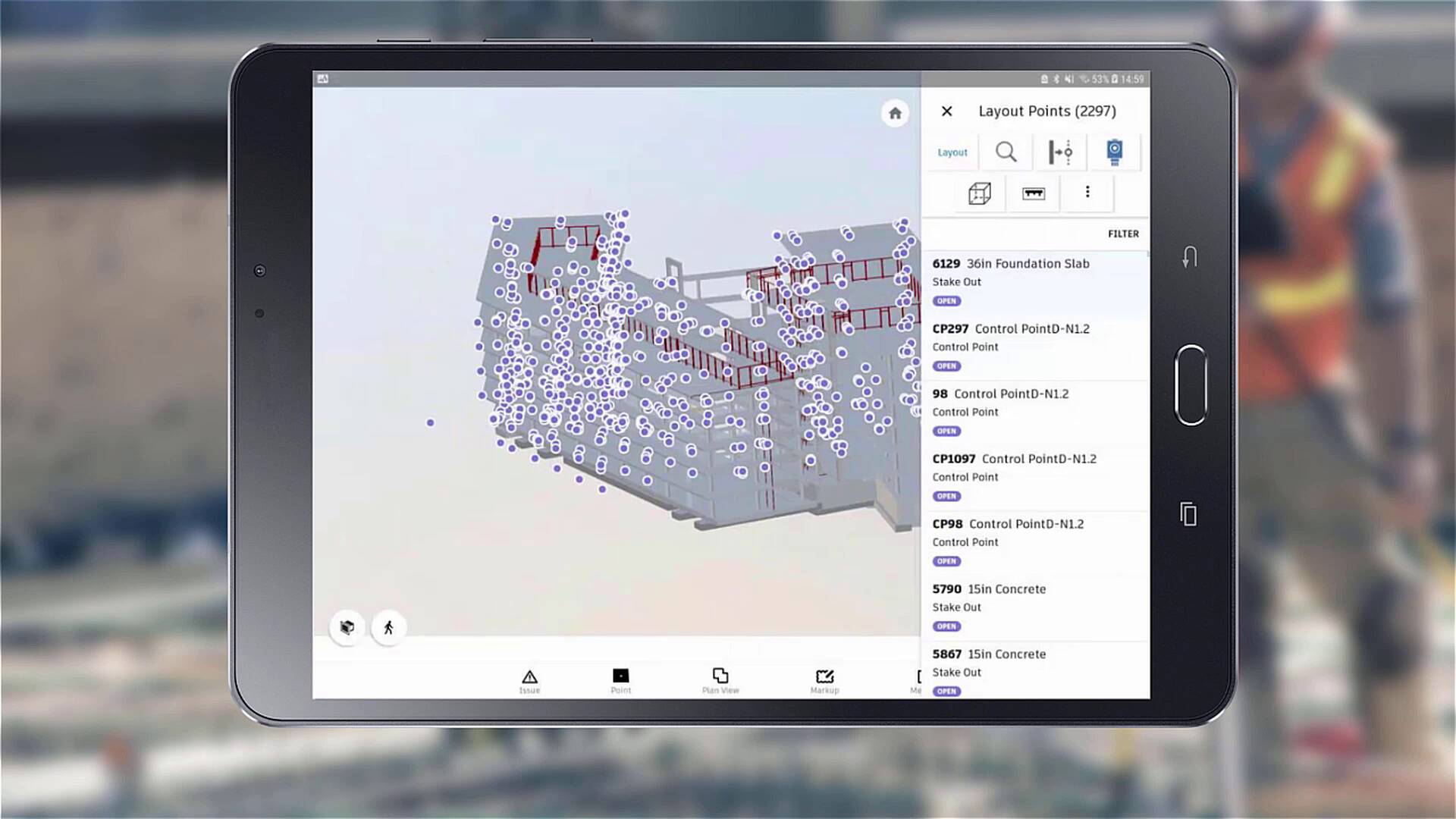Image resolution: width=1456 pixels, height=819 pixels.
Task: Tap the OPEN badge on CP297
Action: tap(946, 366)
